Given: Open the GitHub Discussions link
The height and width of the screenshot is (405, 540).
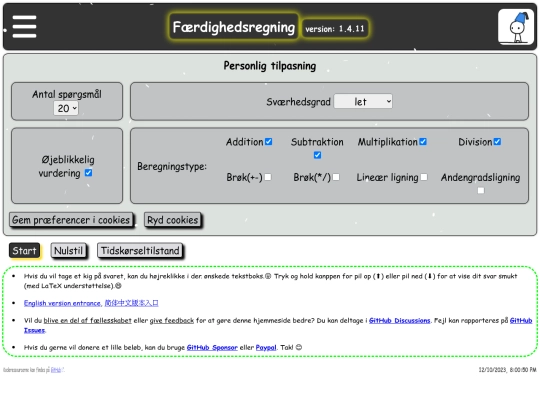Looking at the screenshot, I should coord(399,321).
